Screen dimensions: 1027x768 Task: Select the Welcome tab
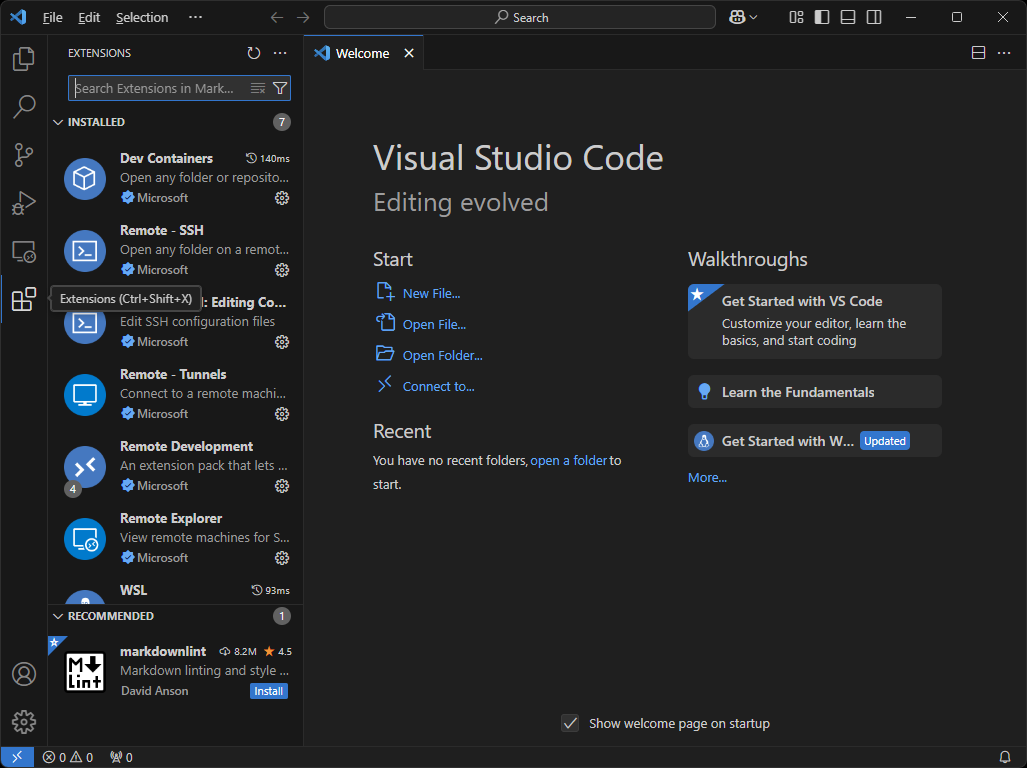tap(362, 53)
